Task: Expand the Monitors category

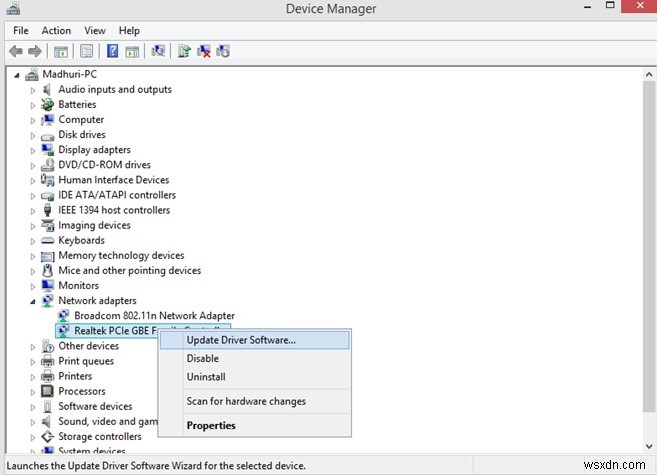Action: click(x=33, y=286)
